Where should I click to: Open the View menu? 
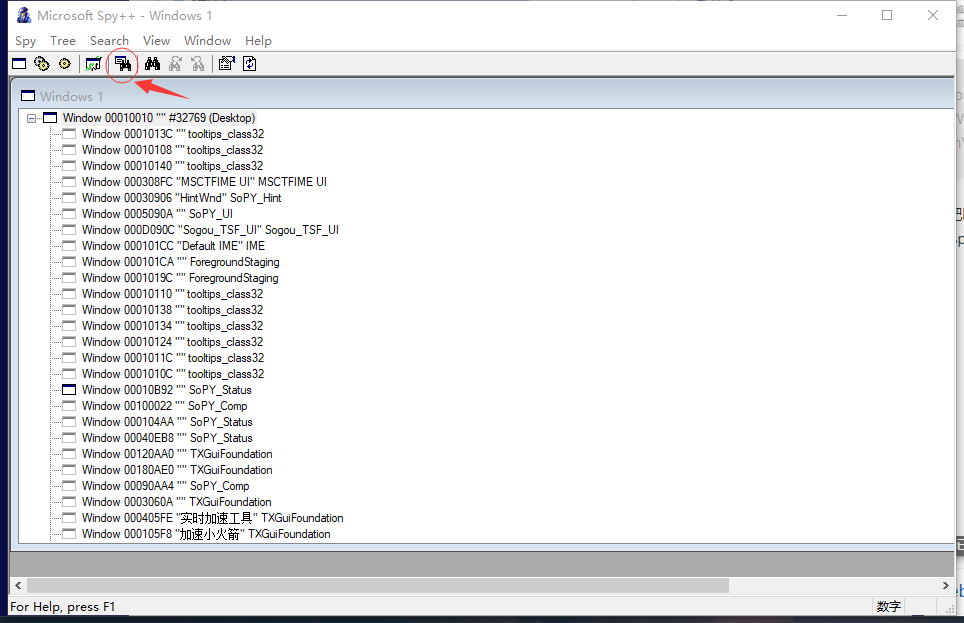pyautogui.click(x=156, y=41)
